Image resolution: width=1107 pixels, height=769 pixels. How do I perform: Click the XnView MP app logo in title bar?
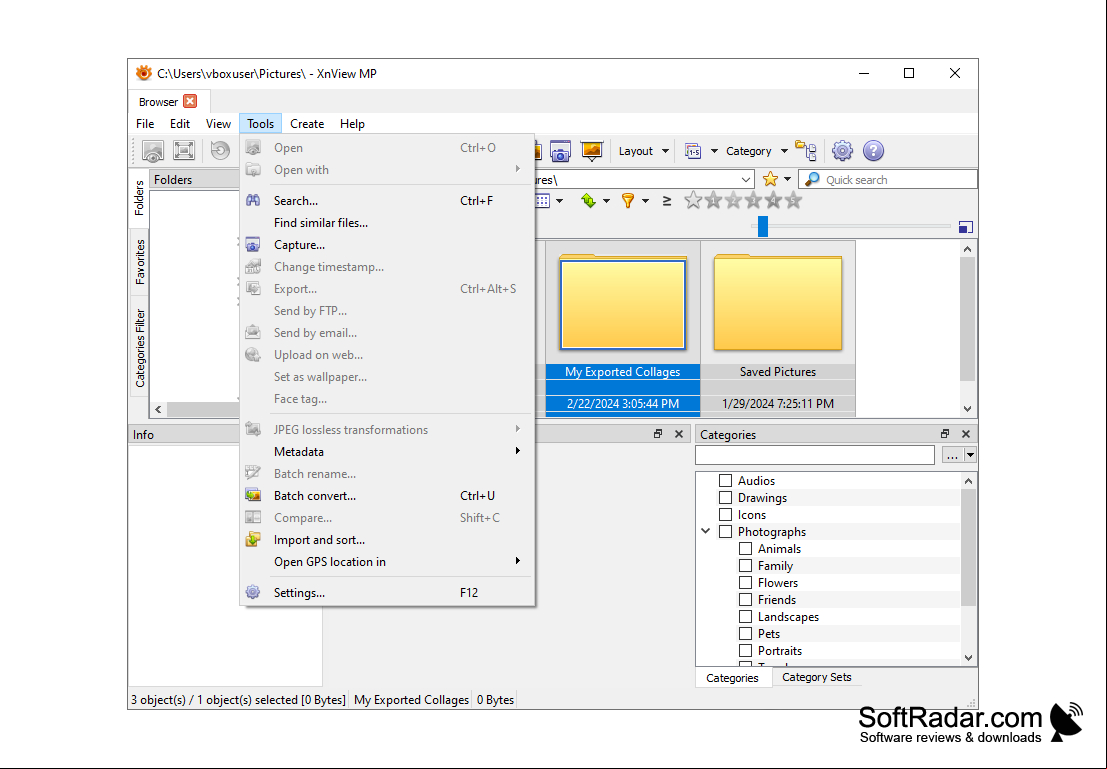(x=143, y=73)
